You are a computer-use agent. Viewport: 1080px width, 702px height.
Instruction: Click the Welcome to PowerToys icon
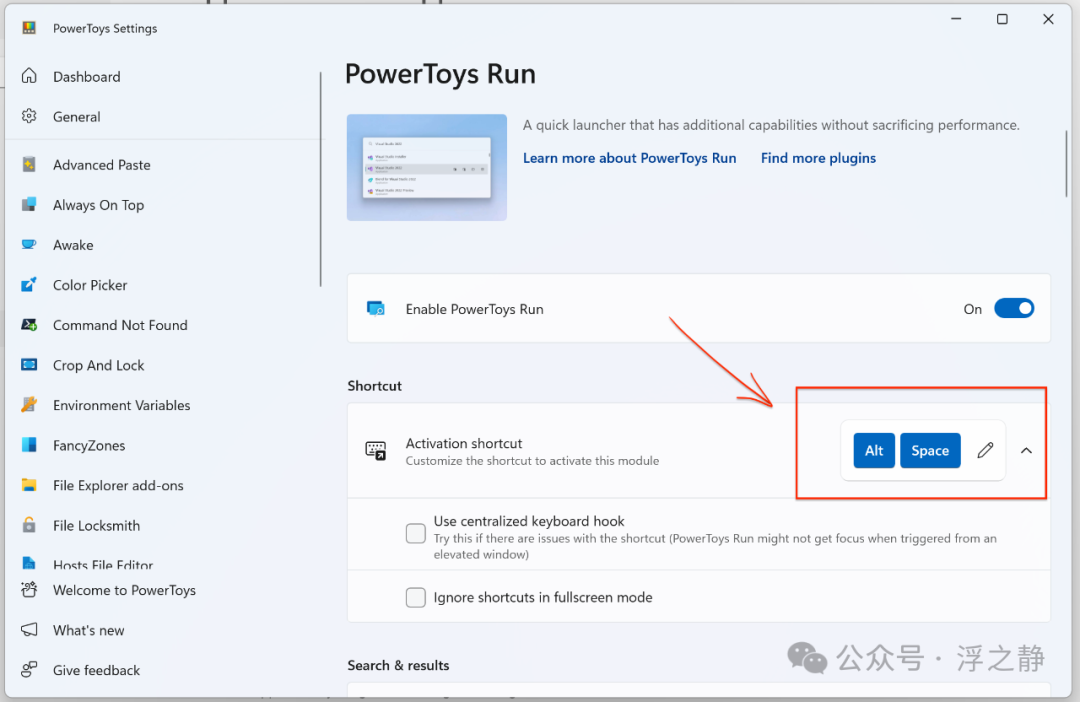tap(29, 590)
